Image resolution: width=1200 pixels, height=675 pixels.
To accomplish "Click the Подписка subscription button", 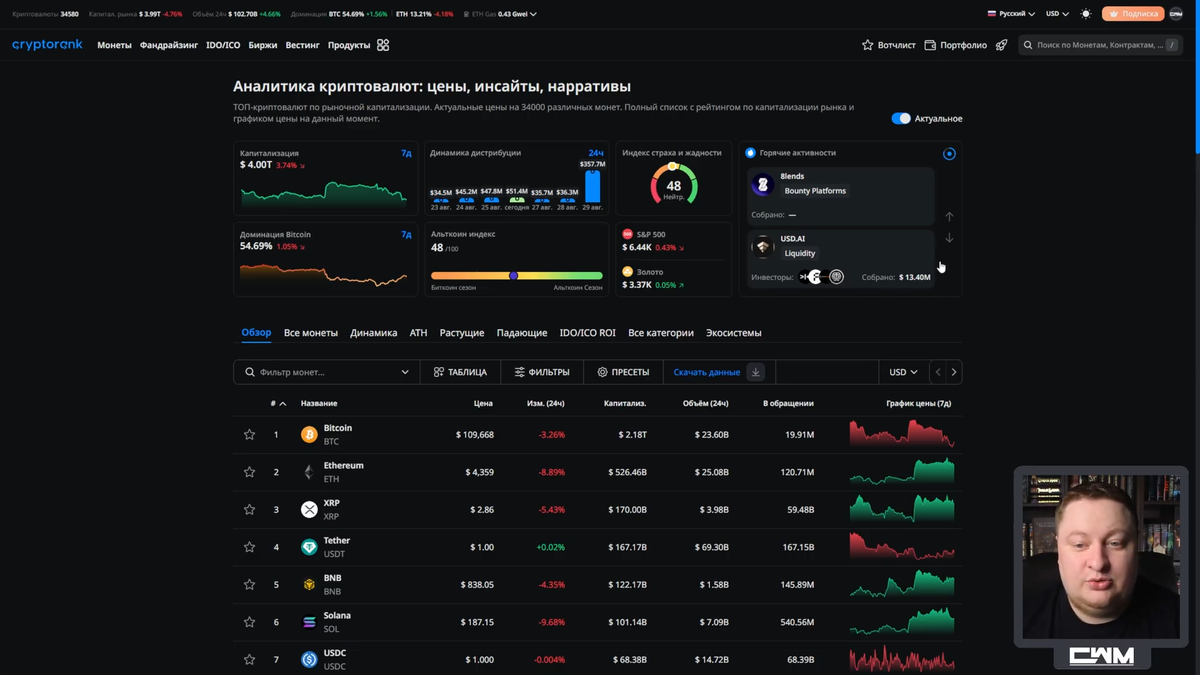I will (1133, 14).
